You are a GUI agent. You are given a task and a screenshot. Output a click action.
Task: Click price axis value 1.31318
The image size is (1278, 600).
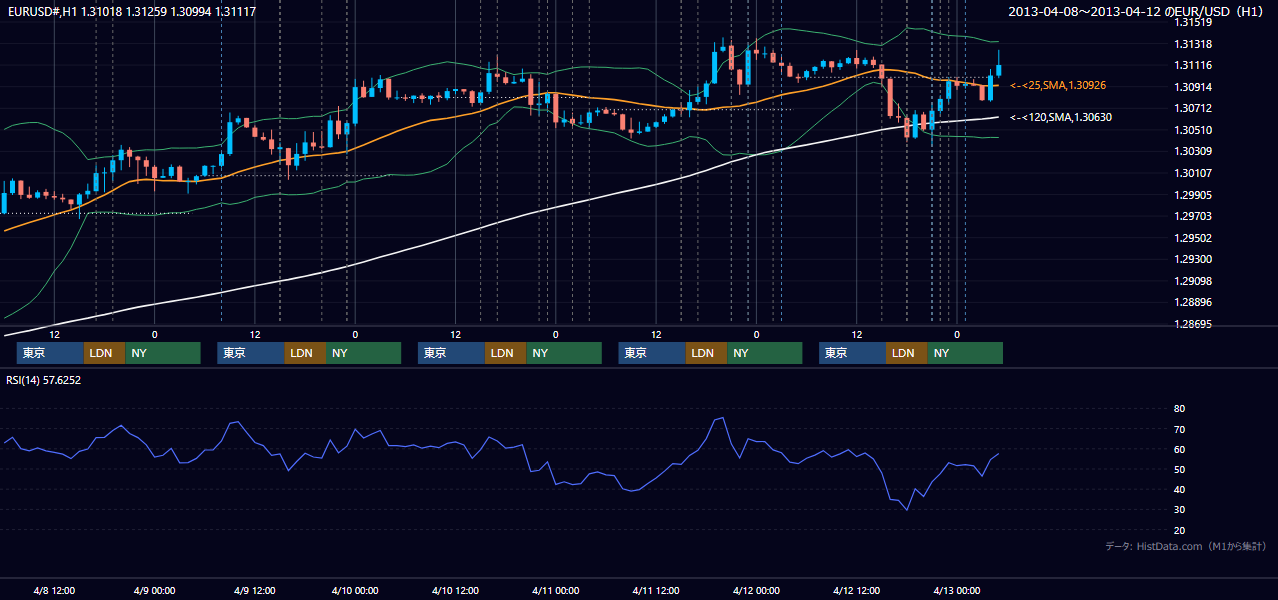tap(1193, 44)
